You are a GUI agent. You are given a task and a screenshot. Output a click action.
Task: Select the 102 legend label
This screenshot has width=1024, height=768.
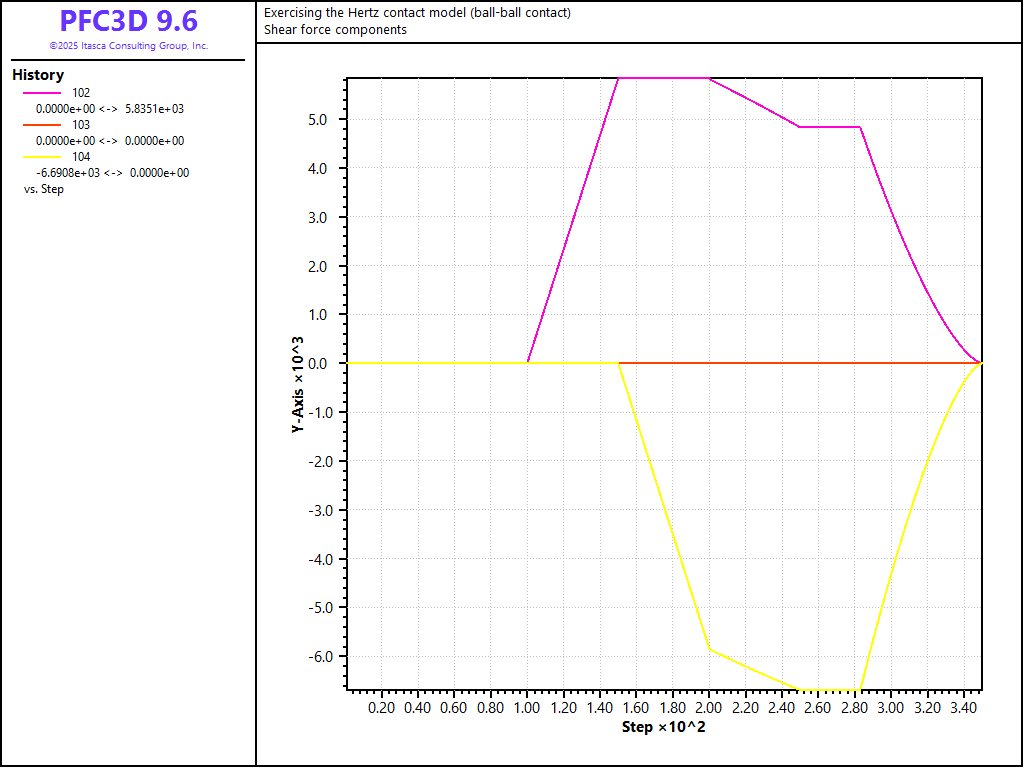81,93
